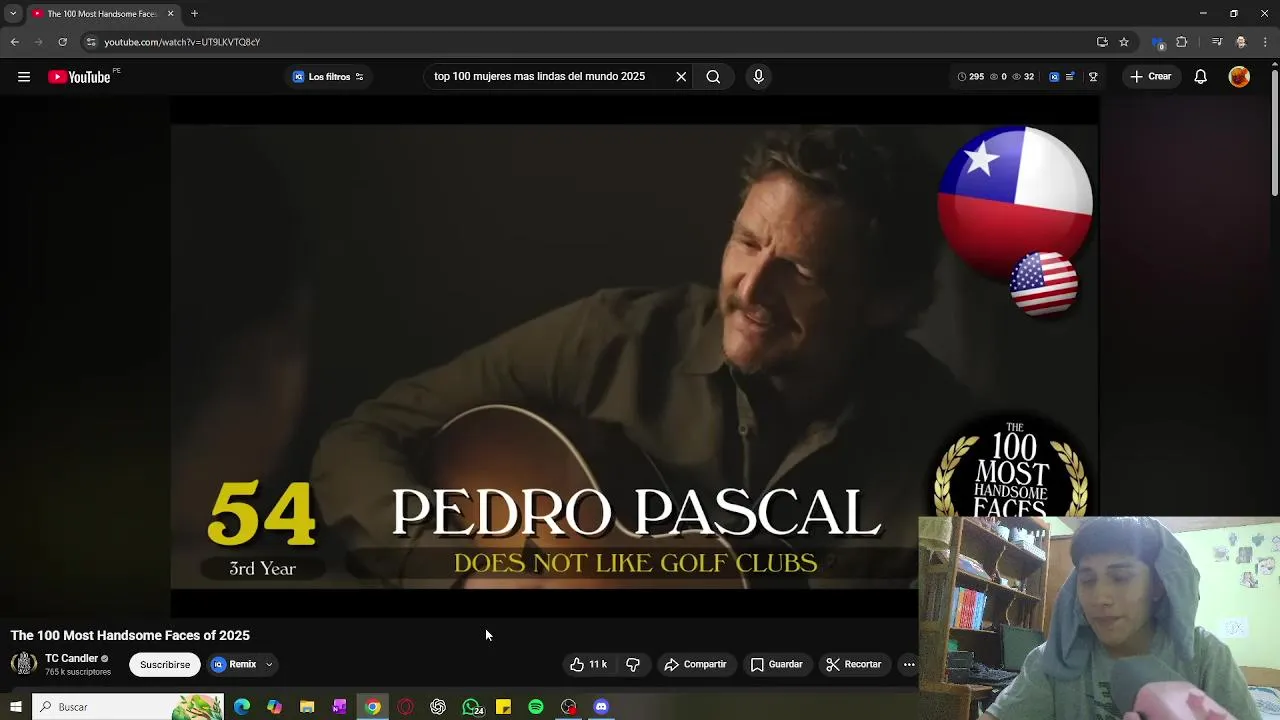Image resolution: width=1280 pixels, height=720 pixels.
Task: Open the list icon beside IQ badge
Action: click(x=1070, y=77)
